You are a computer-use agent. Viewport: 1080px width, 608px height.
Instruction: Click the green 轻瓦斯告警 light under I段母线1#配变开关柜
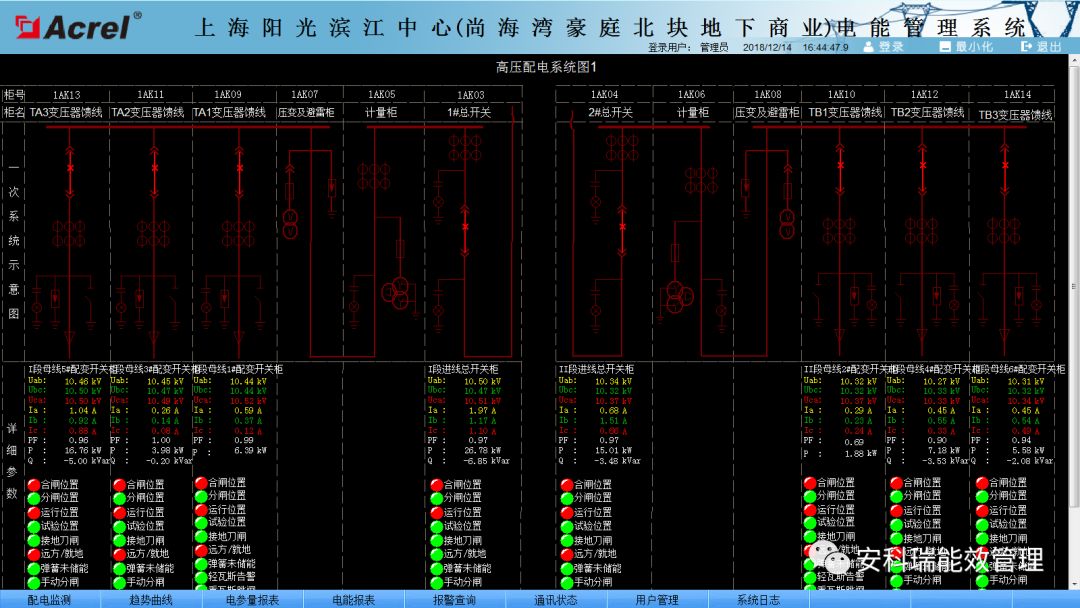201,576
